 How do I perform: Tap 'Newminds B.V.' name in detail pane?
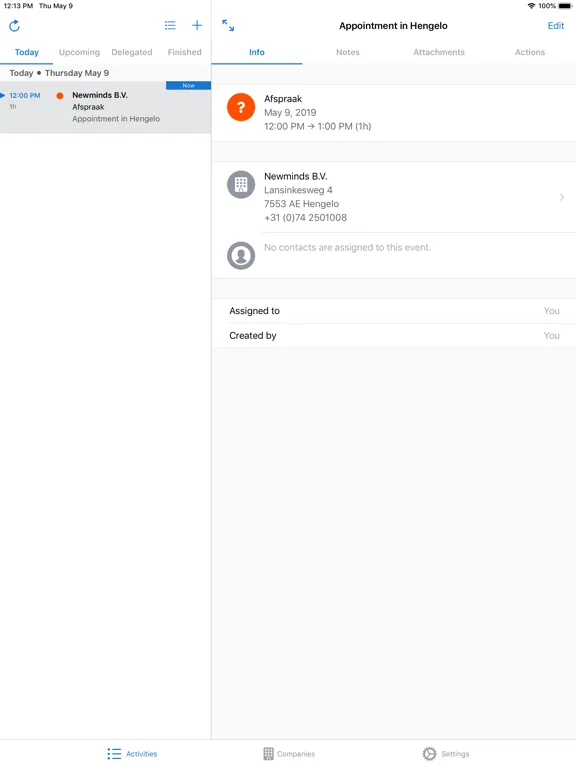pyautogui.click(x=296, y=176)
